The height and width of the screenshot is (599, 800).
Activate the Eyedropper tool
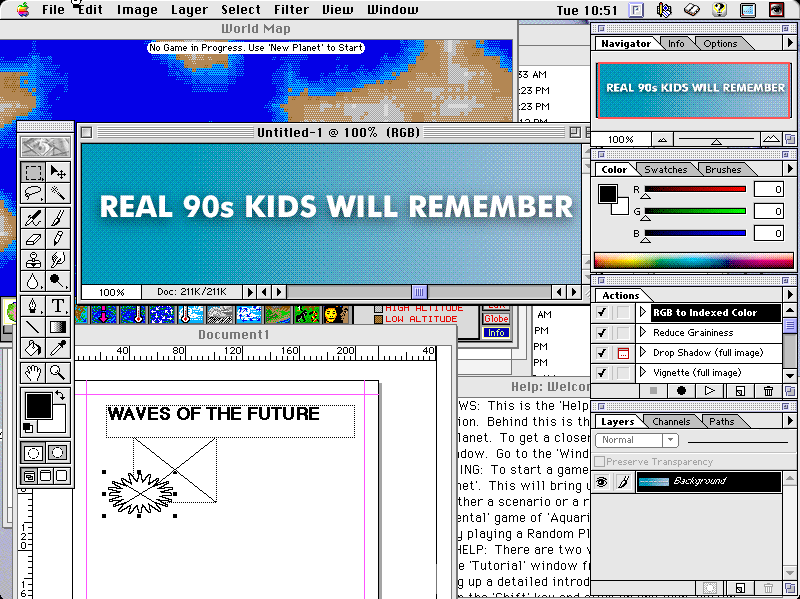[58, 349]
